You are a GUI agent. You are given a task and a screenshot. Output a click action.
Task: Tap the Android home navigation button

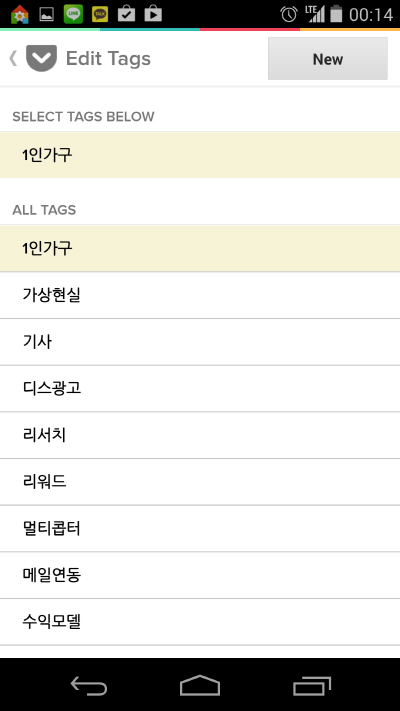click(x=200, y=686)
